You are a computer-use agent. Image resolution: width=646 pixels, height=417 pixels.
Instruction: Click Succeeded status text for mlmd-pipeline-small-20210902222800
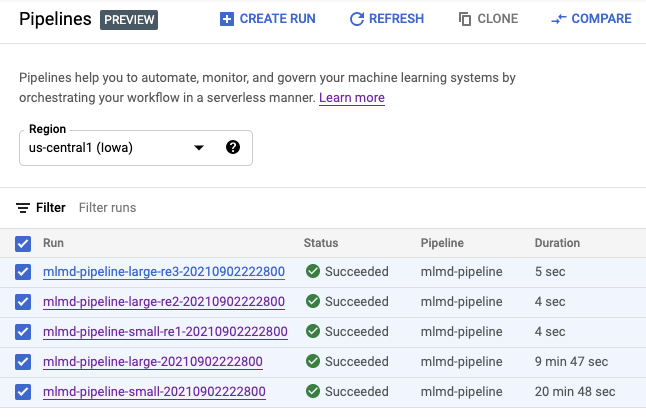(x=357, y=392)
